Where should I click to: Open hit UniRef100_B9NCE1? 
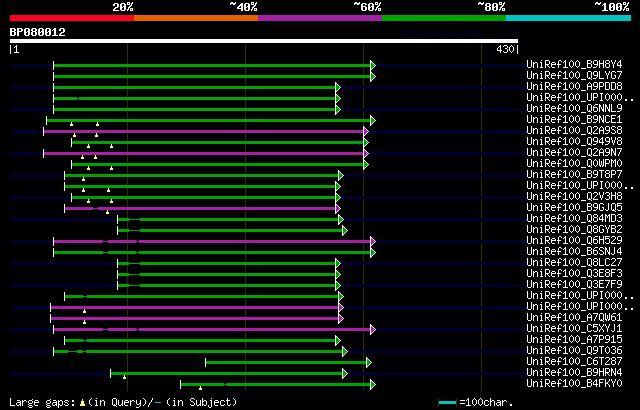pos(574,120)
